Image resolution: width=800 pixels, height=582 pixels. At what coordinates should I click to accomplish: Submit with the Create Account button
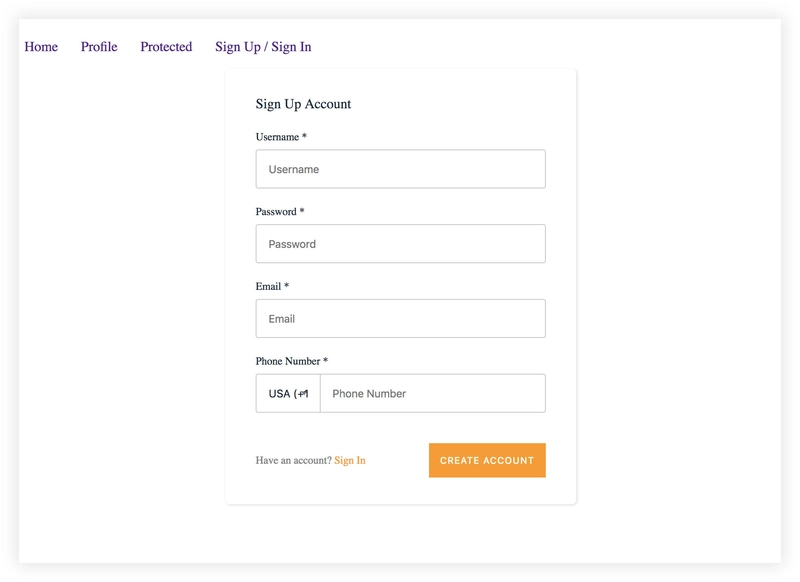pos(487,460)
